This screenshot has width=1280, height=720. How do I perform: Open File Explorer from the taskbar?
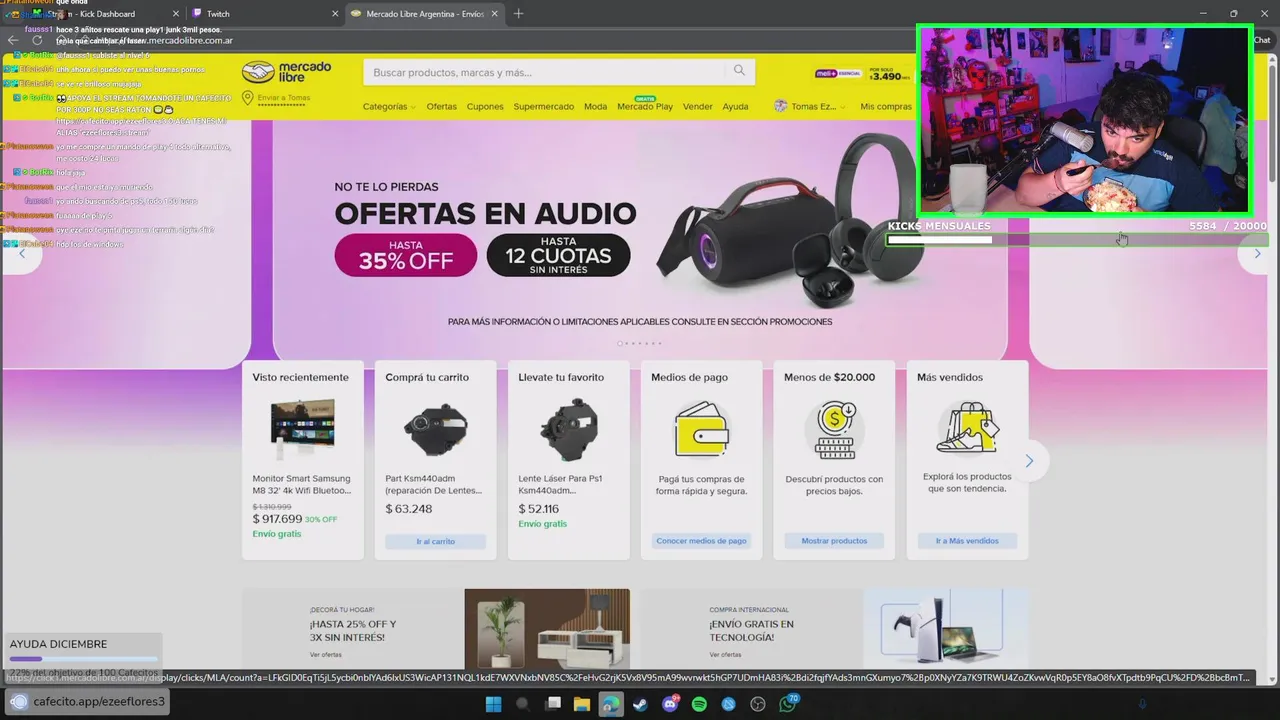click(x=582, y=704)
